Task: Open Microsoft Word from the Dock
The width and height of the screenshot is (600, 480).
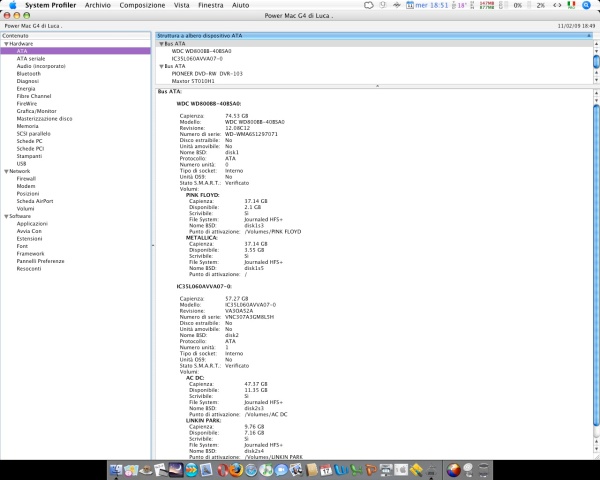Action: coord(341,470)
